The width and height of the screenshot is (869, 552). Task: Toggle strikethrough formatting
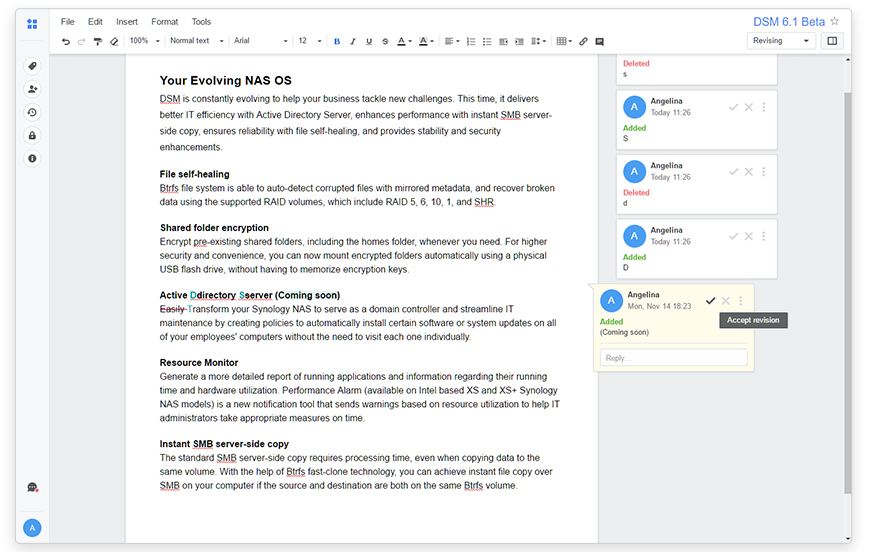tap(385, 41)
